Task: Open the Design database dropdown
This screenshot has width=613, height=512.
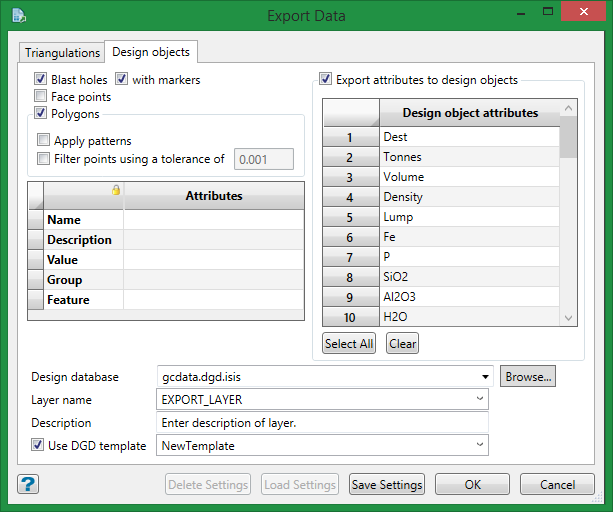Action: click(x=485, y=377)
